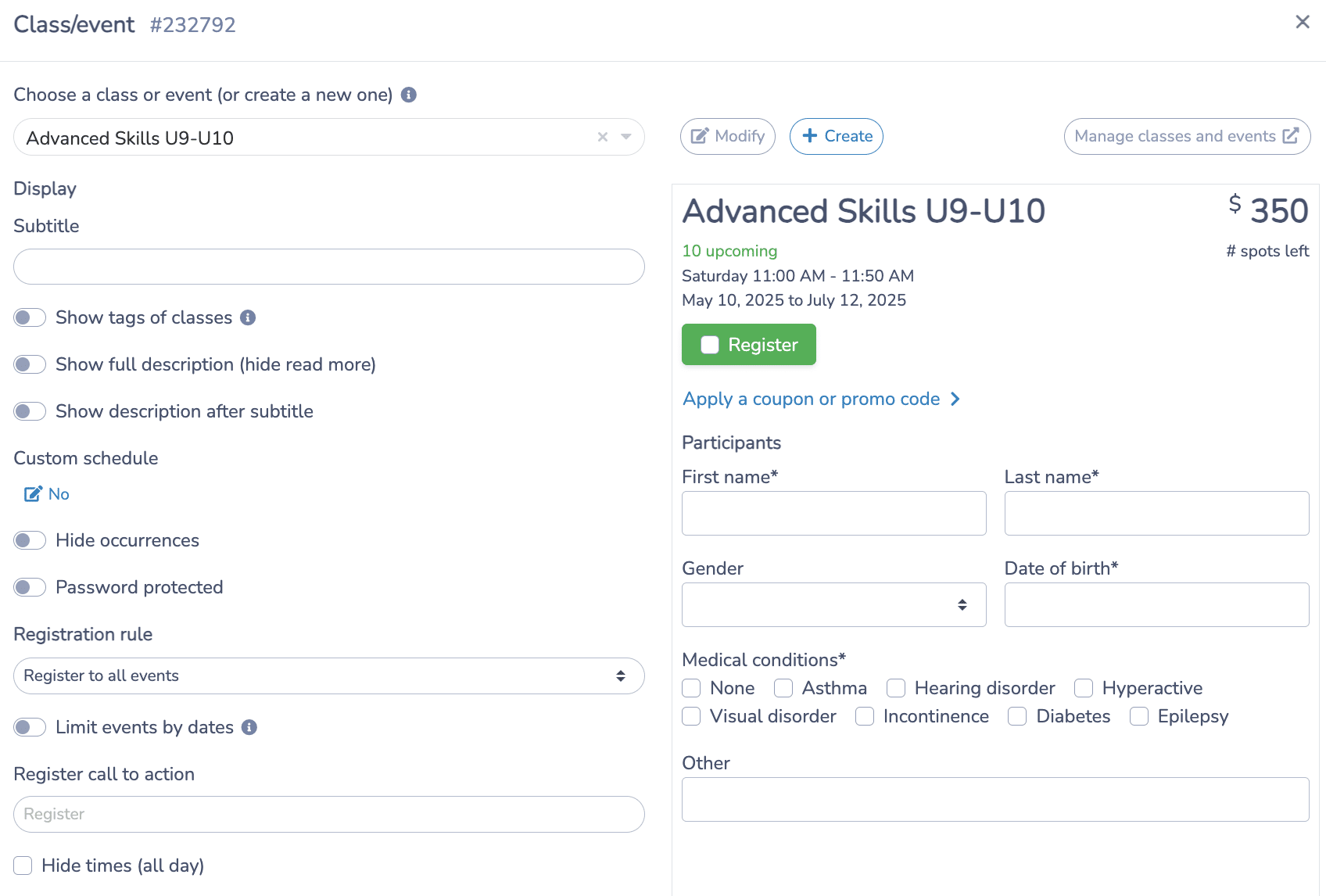Open Manage classes and events

point(1187,136)
